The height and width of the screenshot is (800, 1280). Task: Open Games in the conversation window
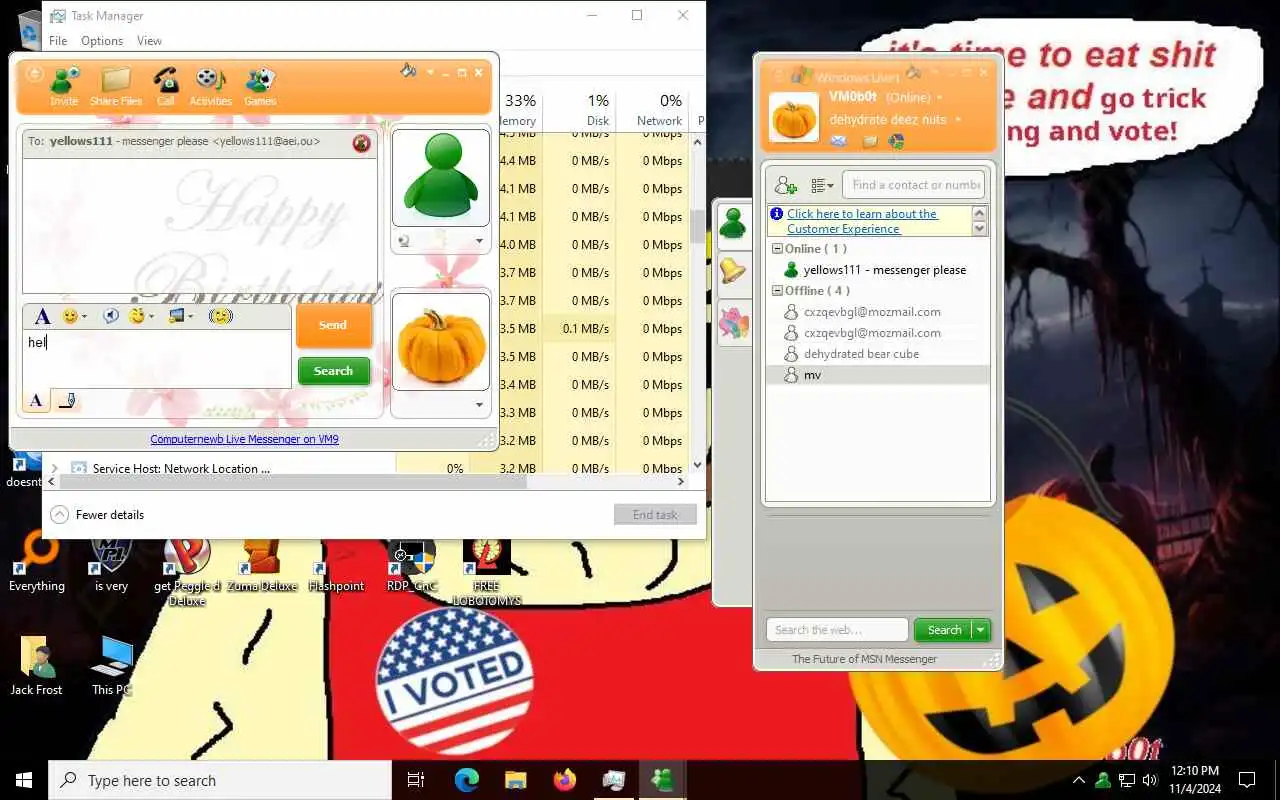(x=260, y=86)
